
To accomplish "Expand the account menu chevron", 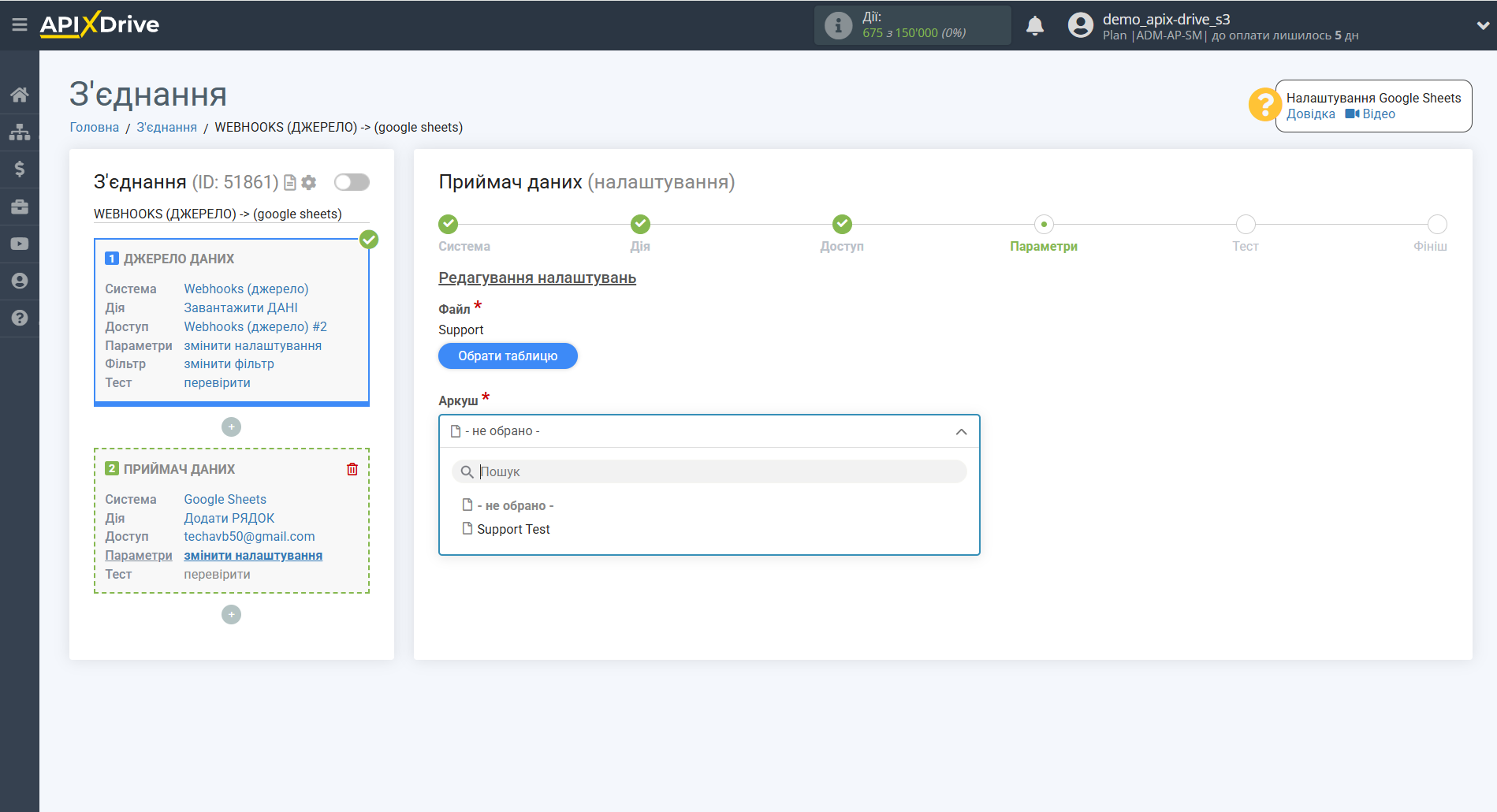I will tap(1483, 25).
